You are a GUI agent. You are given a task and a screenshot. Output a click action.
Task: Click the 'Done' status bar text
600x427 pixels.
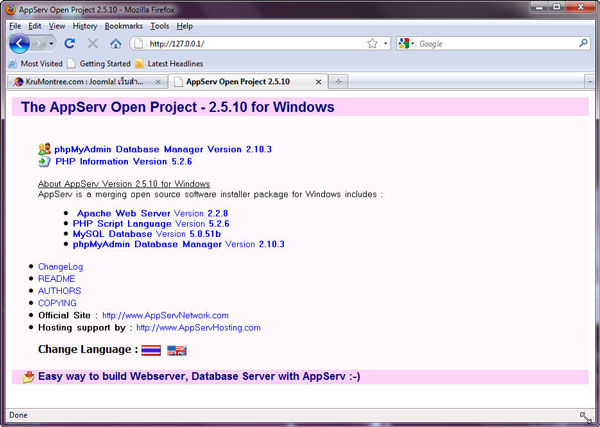coord(18,415)
